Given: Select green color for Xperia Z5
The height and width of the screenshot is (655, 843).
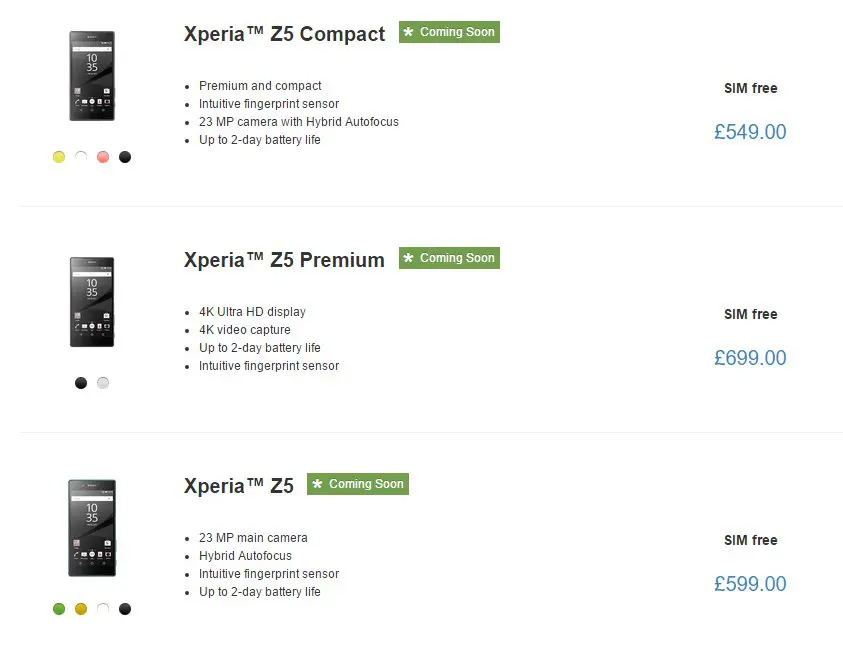Looking at the screenshot, I should pyautogui.click(x=59, y=609).
